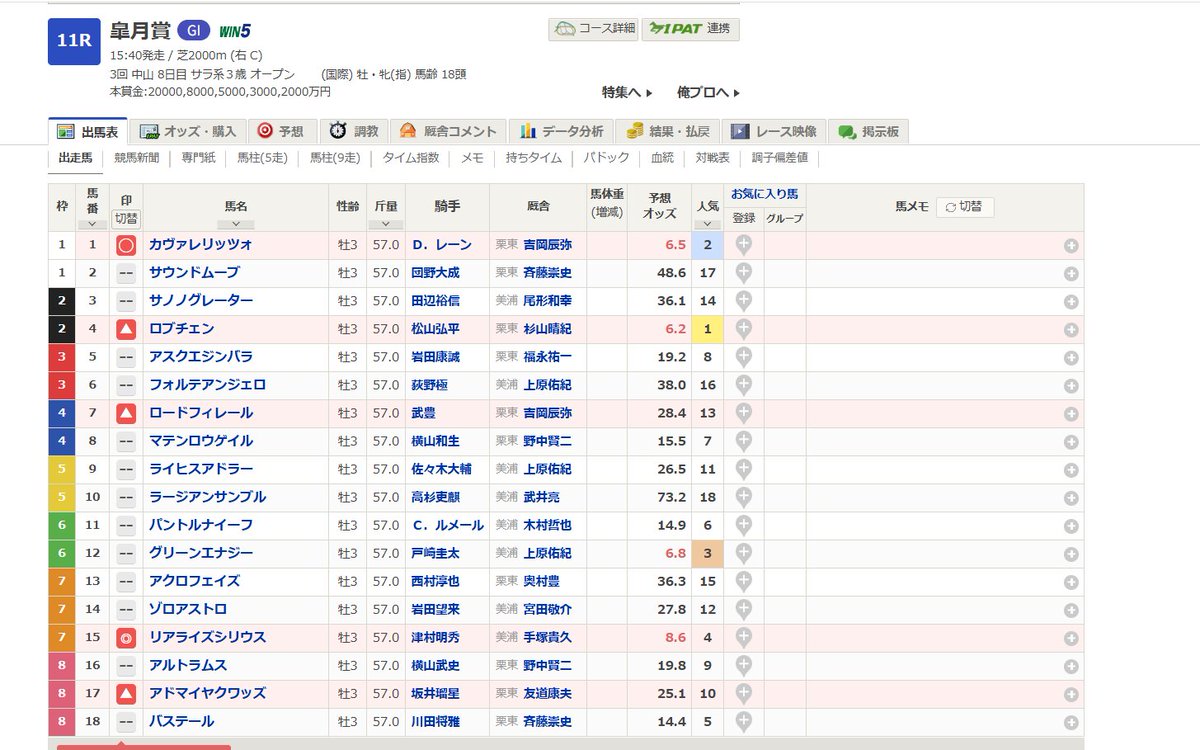Select the 馬柱(5走) sub-menu
The width and height of the screenshot is (1200, 750).
pyautogui.click(x=261, y=158)
